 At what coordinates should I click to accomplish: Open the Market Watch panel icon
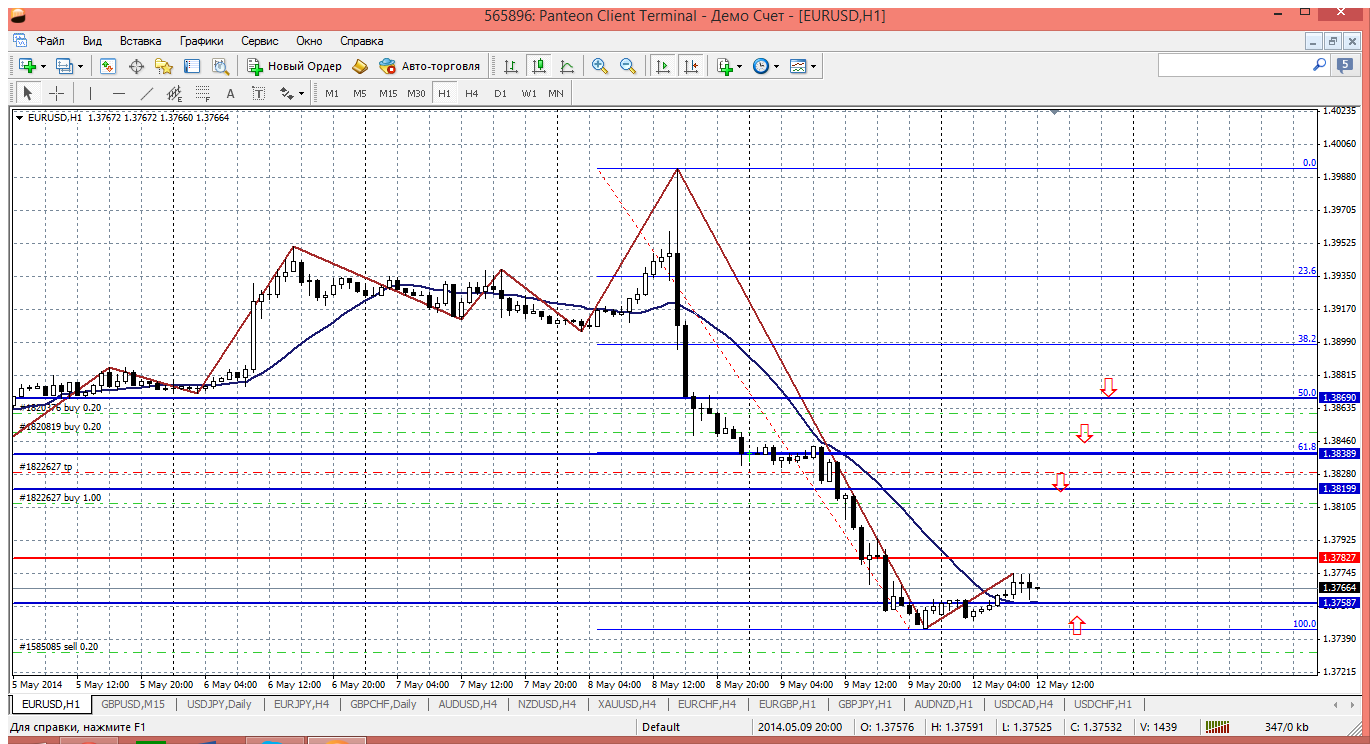(108, 66)
